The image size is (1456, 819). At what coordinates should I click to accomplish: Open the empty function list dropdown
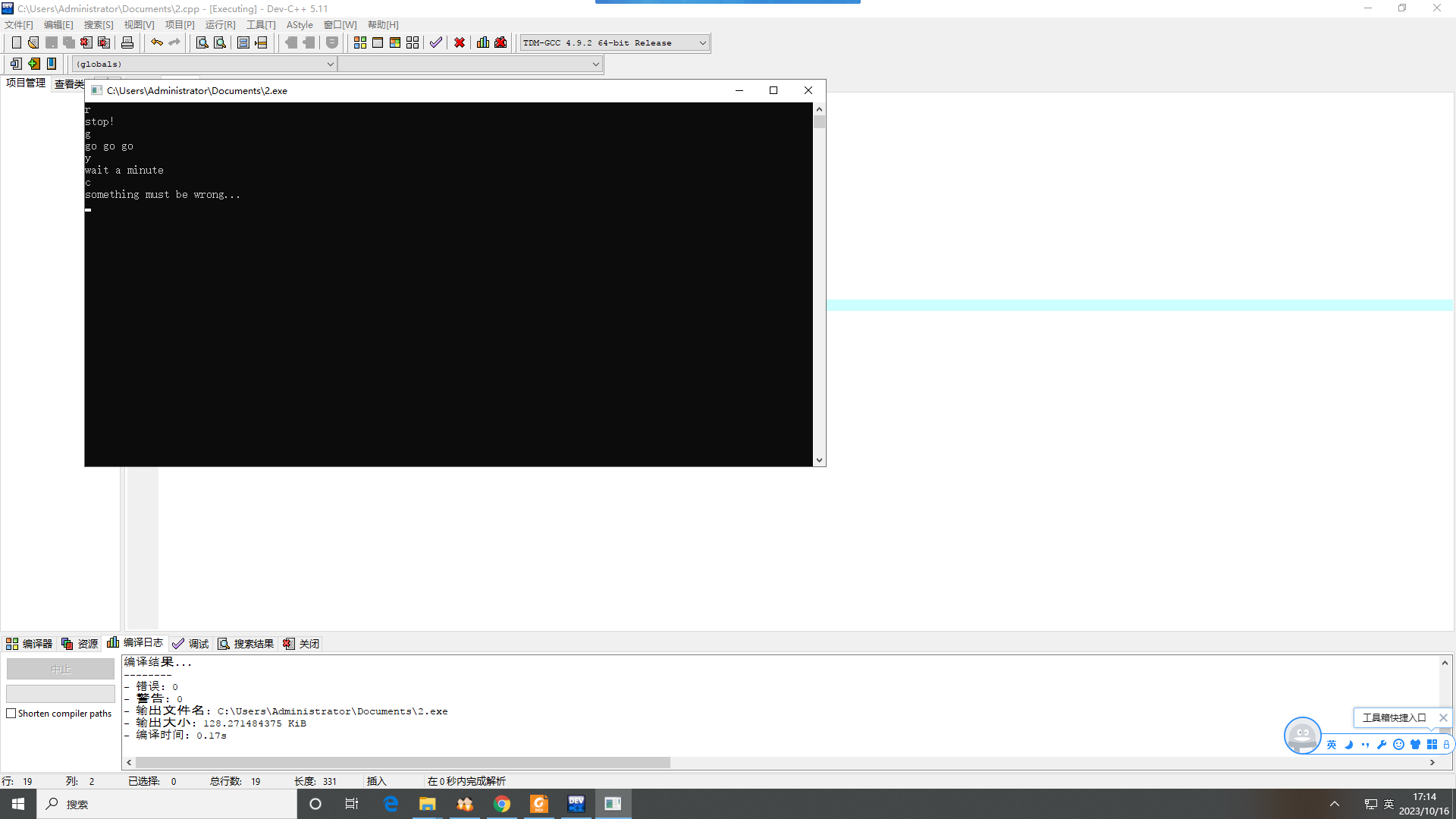(595, 64)
